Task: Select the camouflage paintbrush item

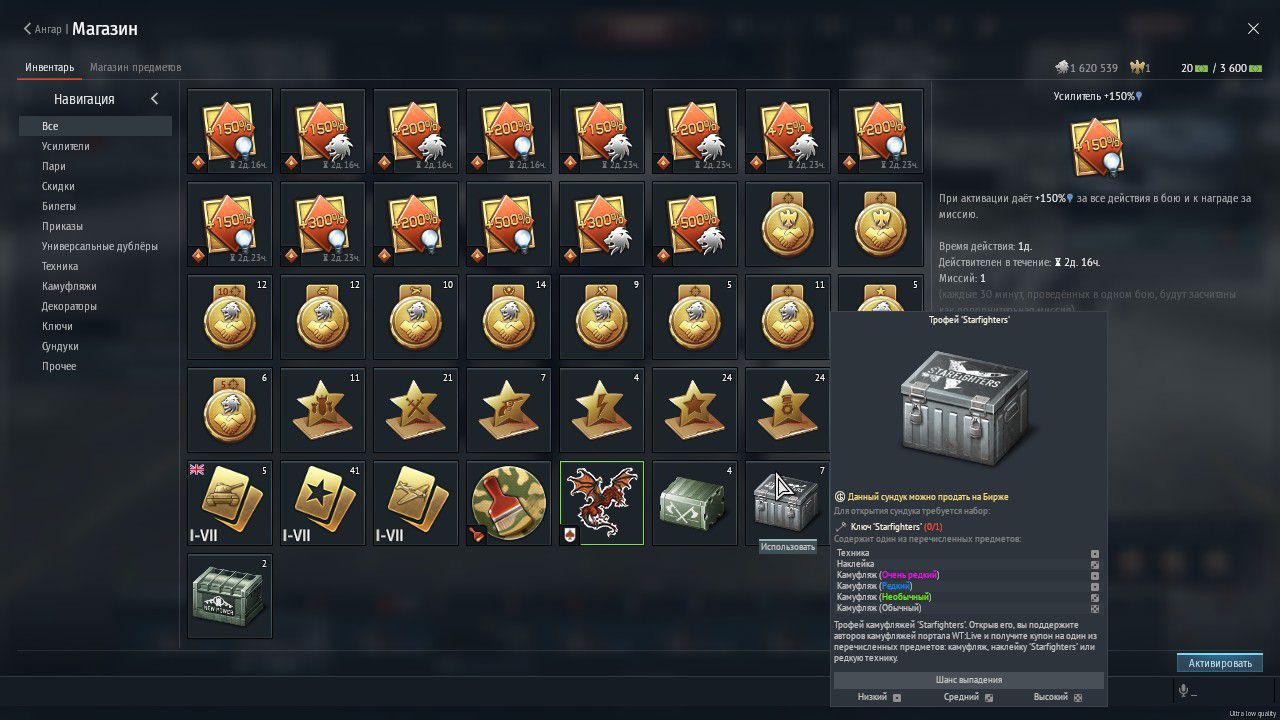Action: [508, 503]
